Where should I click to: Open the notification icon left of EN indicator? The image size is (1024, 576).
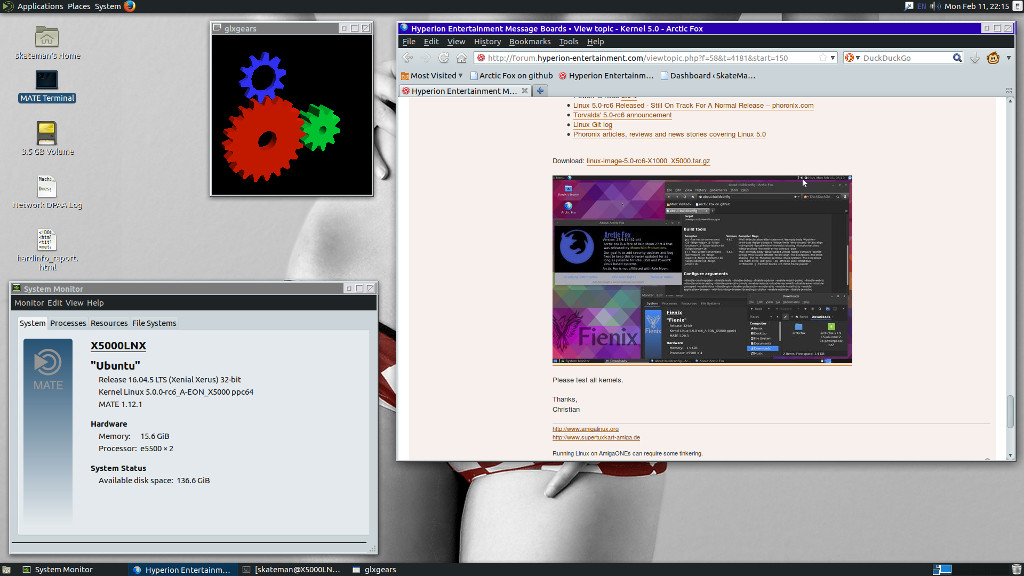908,6
